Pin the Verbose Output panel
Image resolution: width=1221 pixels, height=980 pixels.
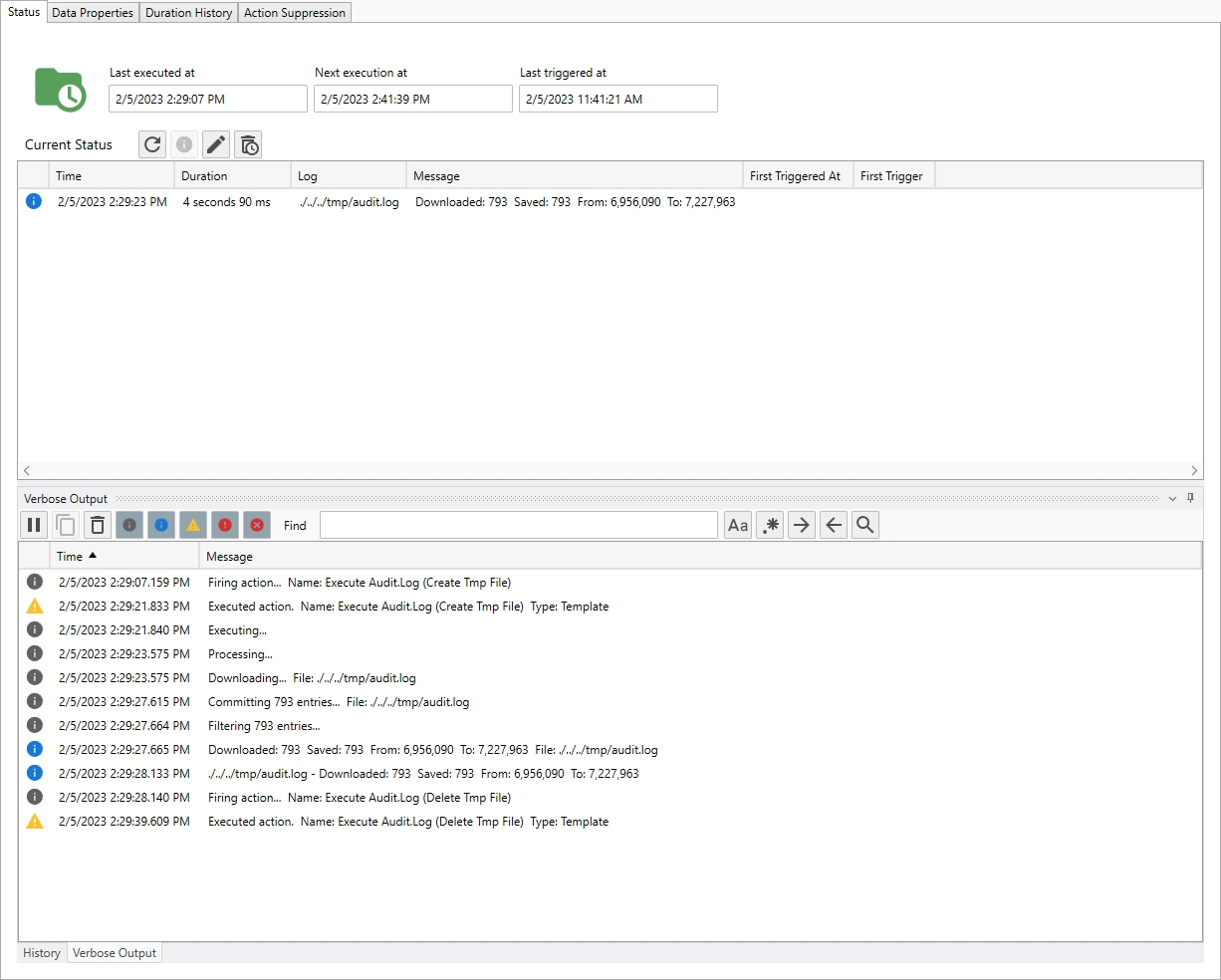[x=1190, y=498]
